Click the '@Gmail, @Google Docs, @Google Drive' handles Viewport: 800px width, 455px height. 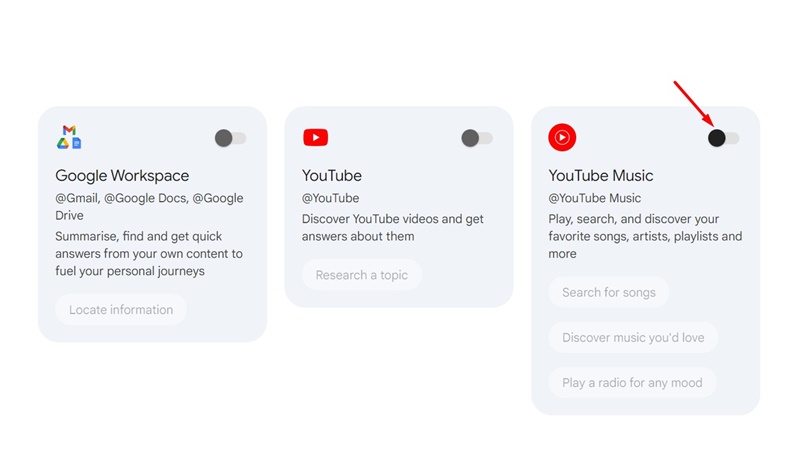149,207
